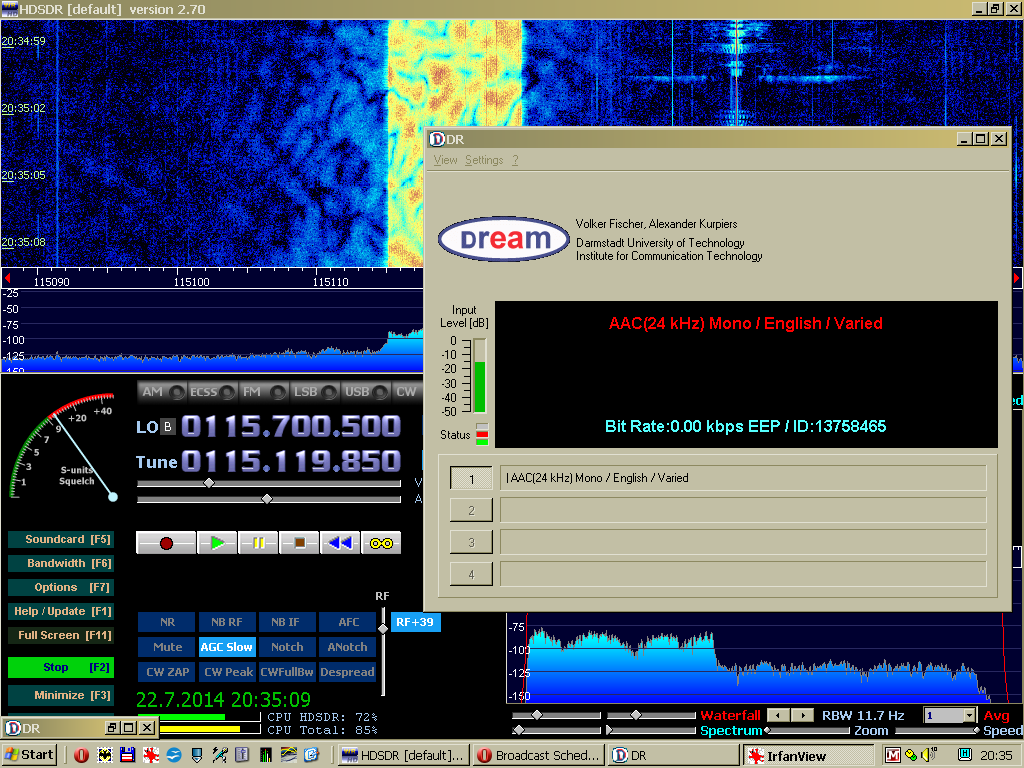This screenshot has width=1024, height=768.
Task: Switch to the DR taskbar button
Action: 673,756
